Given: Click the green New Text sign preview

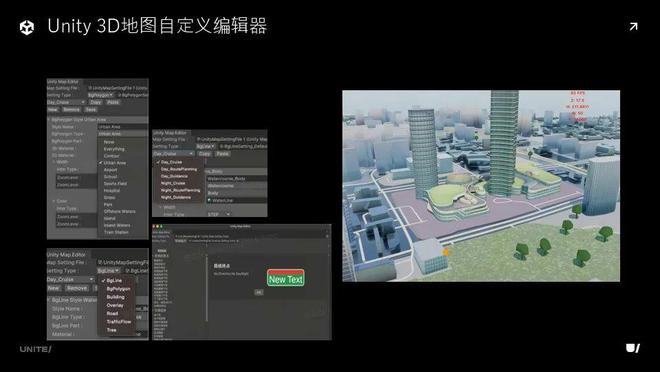Looking at the screenshot, I should coord(286,278).
